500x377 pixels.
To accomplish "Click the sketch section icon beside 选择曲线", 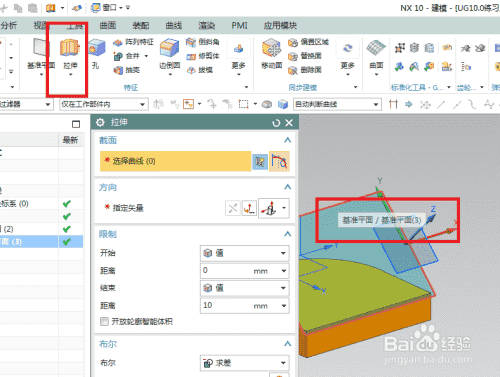I will pyautogui.click(x=260, y=162).
